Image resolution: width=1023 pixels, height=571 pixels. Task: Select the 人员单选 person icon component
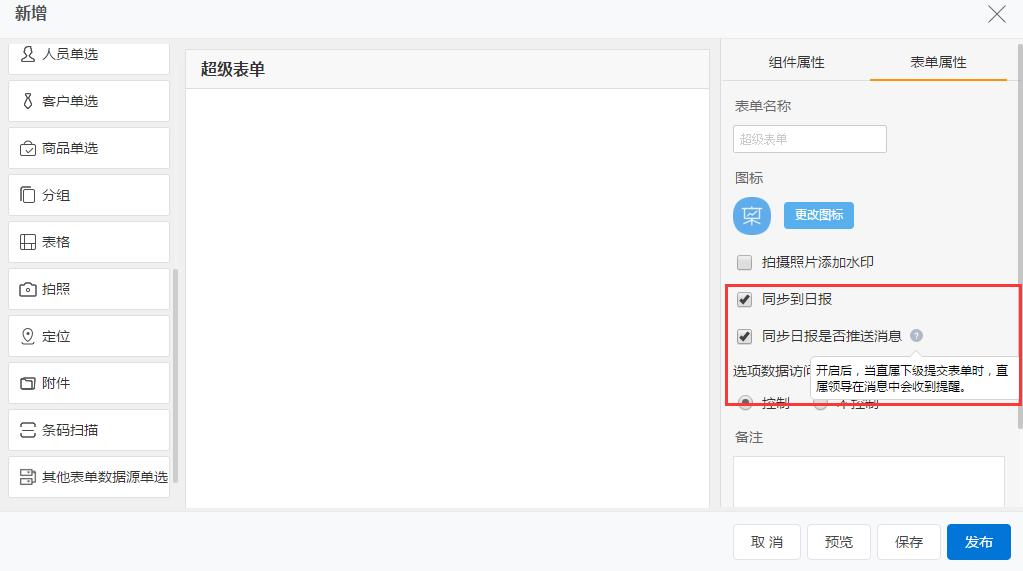coord(28,54)
